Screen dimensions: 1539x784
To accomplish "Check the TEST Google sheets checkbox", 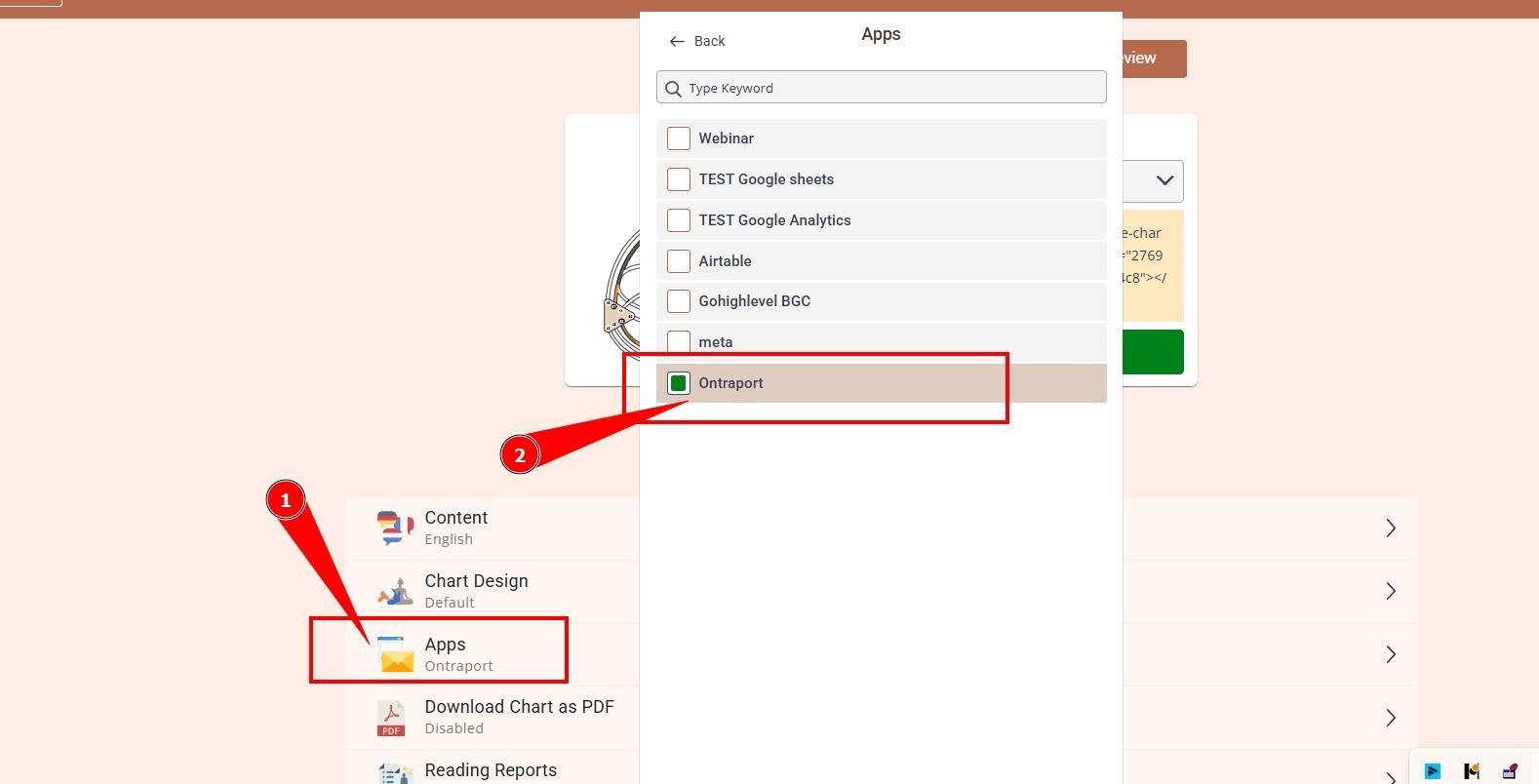I will pyautogui.click(x=679, y=179).
